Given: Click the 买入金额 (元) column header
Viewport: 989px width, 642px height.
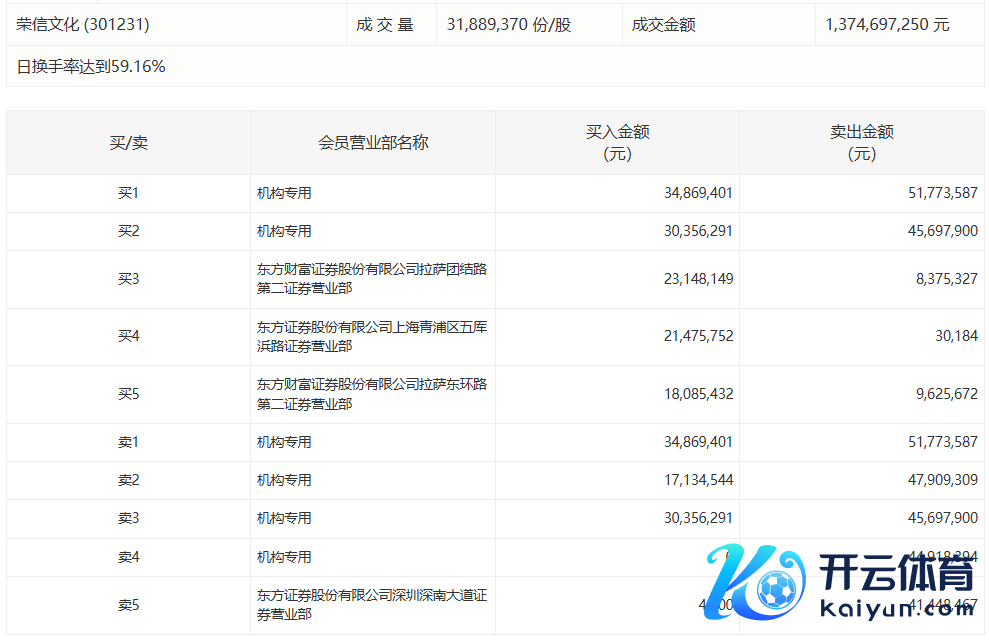Looking at the screenshot, I should click(617, 143).
